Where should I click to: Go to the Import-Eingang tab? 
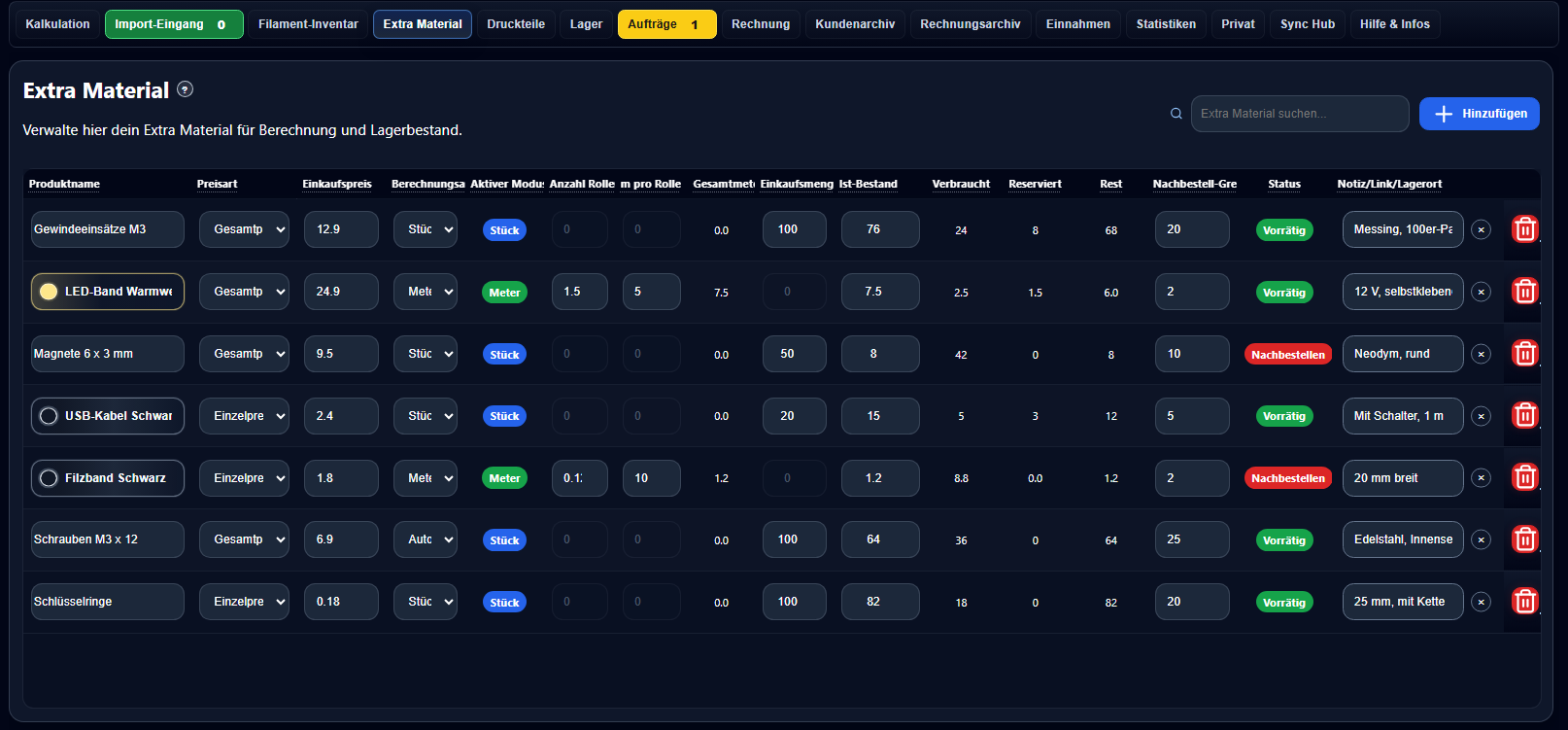174,24
